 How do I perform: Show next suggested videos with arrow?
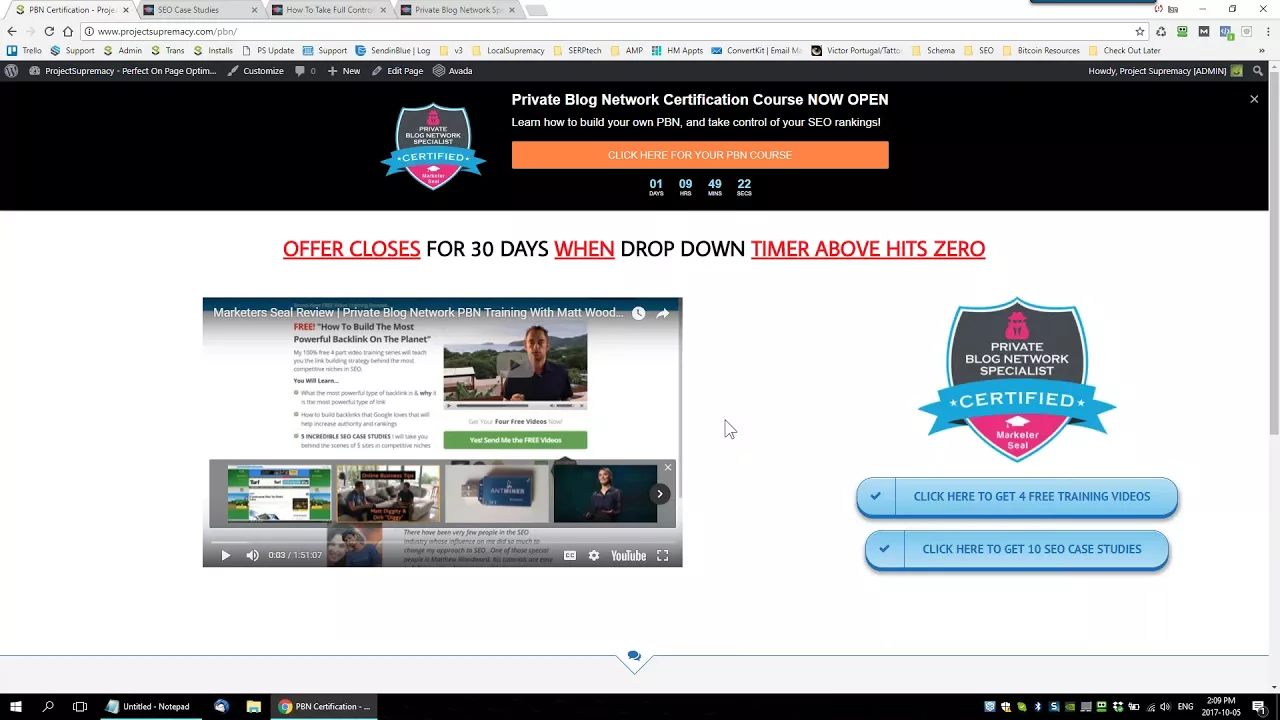pos(660,494)
